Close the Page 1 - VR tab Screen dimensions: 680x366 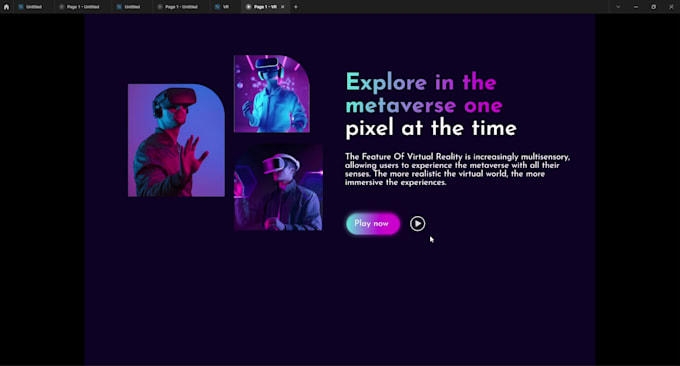[x=283, y=7]
